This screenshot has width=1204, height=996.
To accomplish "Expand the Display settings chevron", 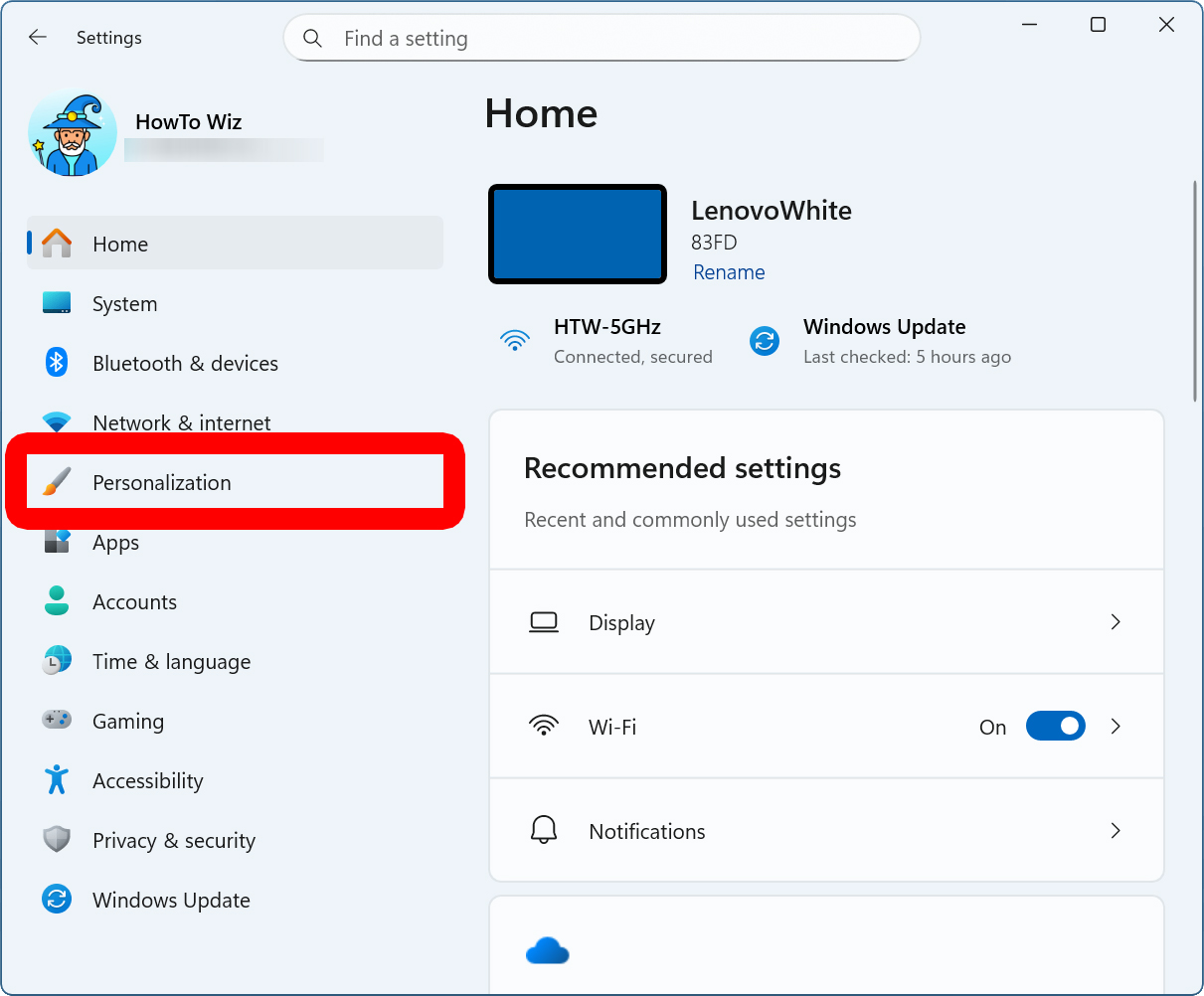I will pos(1116,622).
